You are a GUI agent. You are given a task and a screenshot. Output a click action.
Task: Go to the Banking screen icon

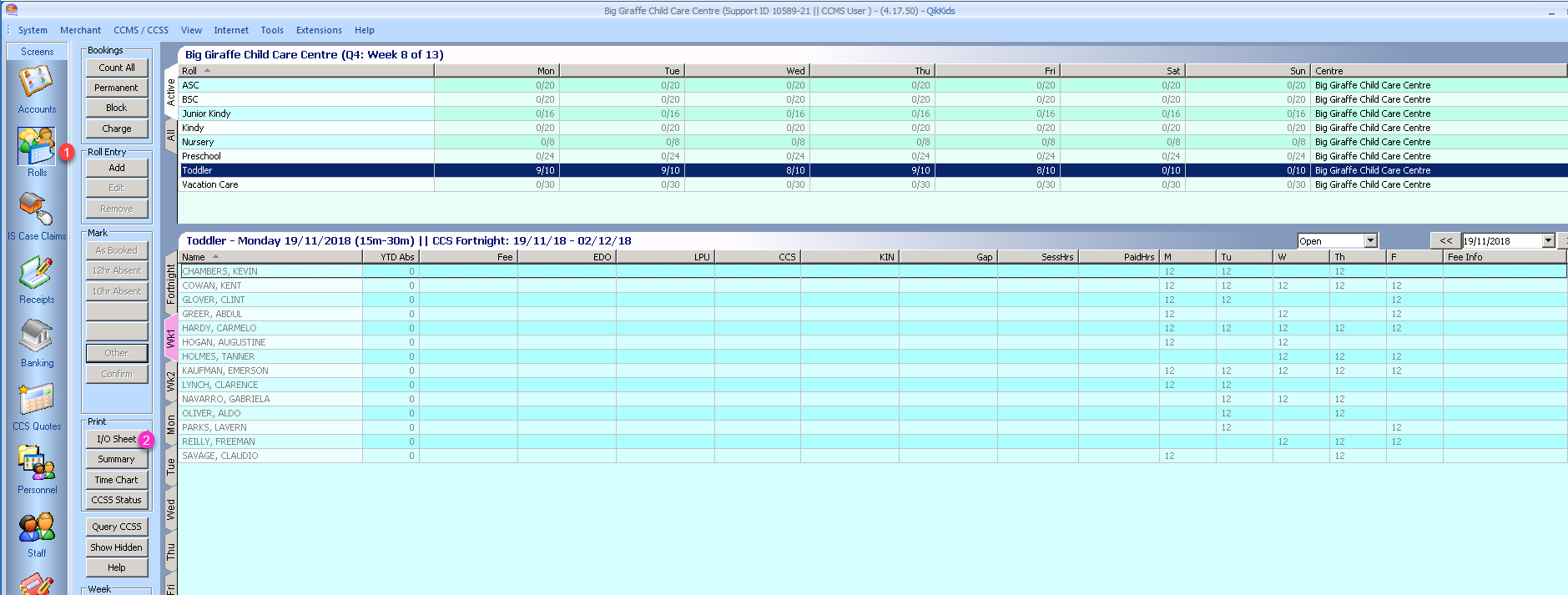(37, 337)
